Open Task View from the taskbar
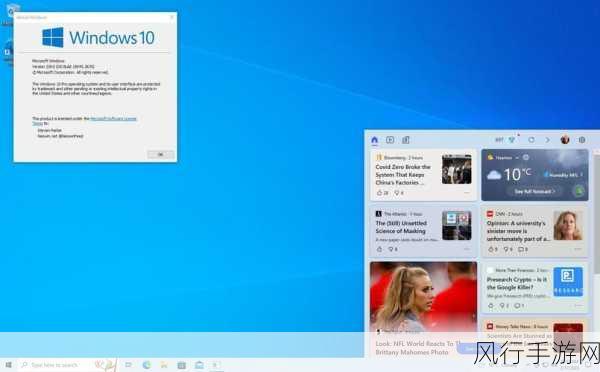 129,365
